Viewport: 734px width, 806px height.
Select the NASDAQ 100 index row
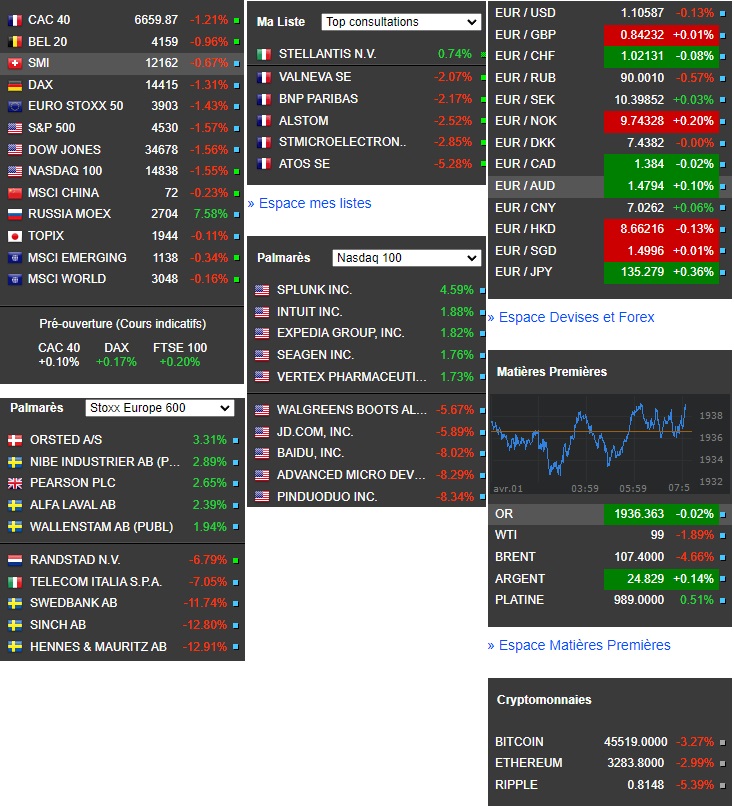pos(122,171)
